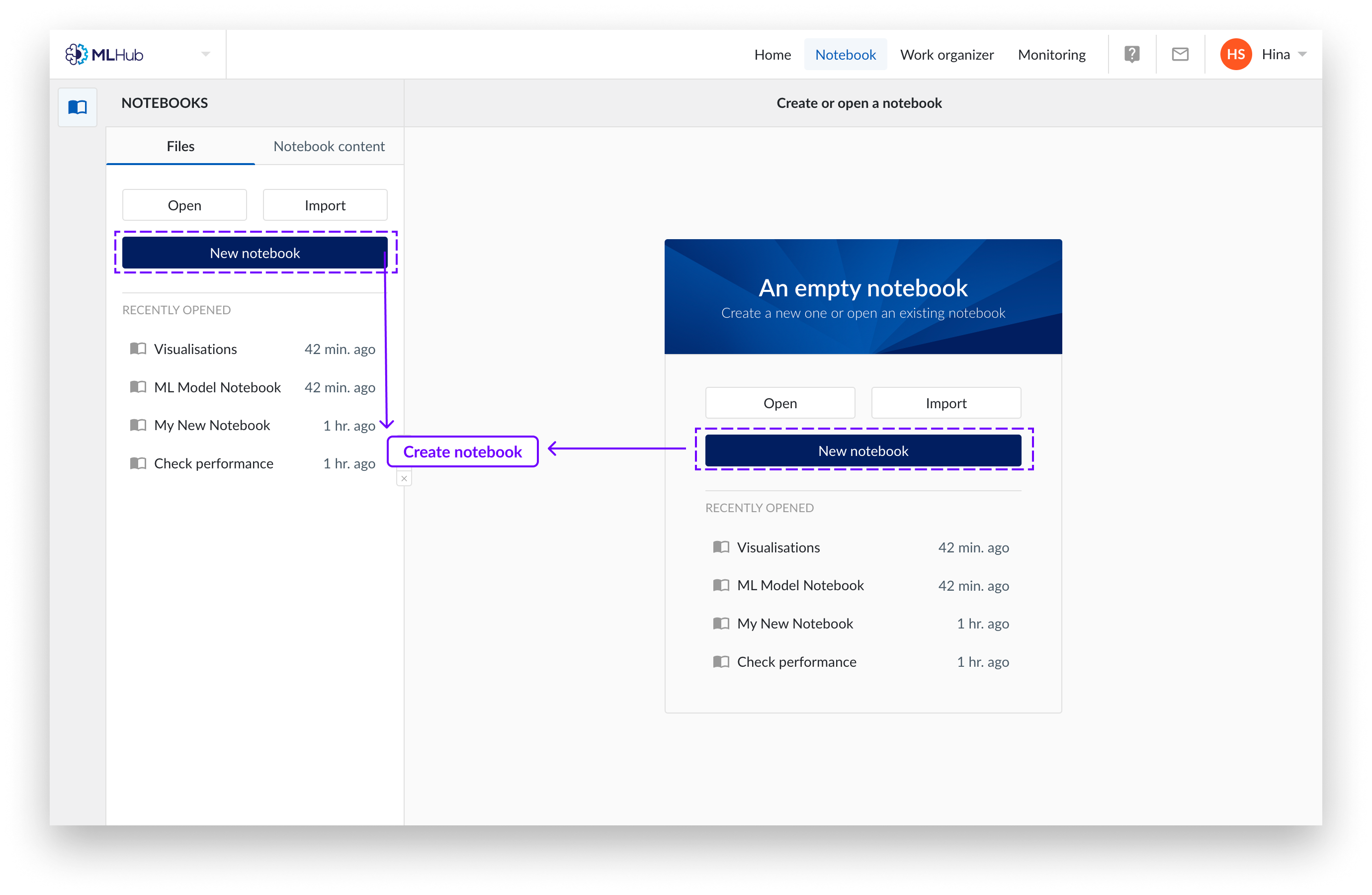
Task: Click the notebook icon beside Visualisations
Action: 138,349
